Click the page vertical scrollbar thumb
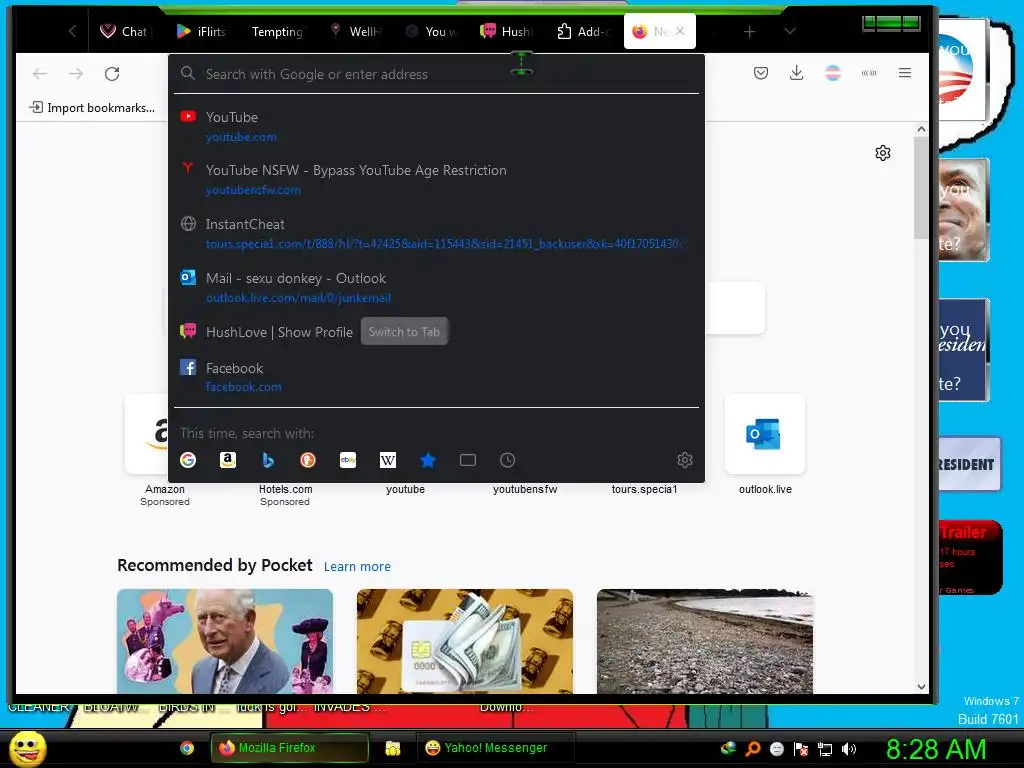The image size is (1024, 768). (921, 188)
